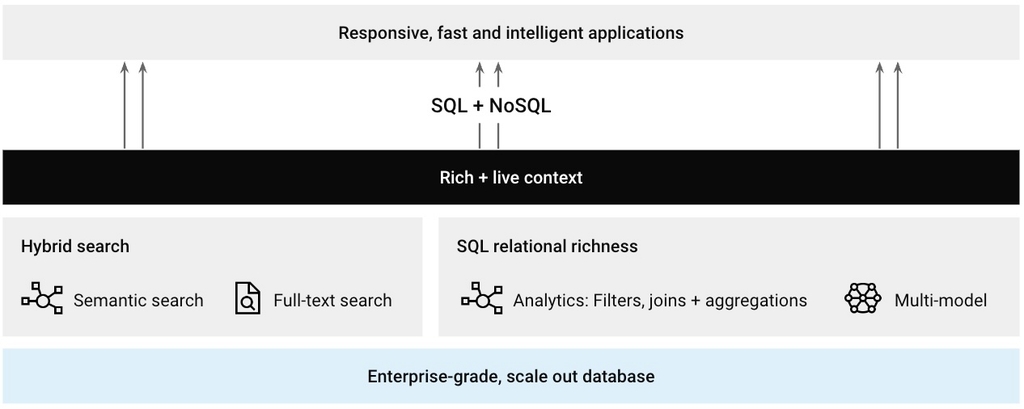The height and width of the screenshot is (409, 1024).
Task: Select the Full-text search label
Action: [332, 300]
